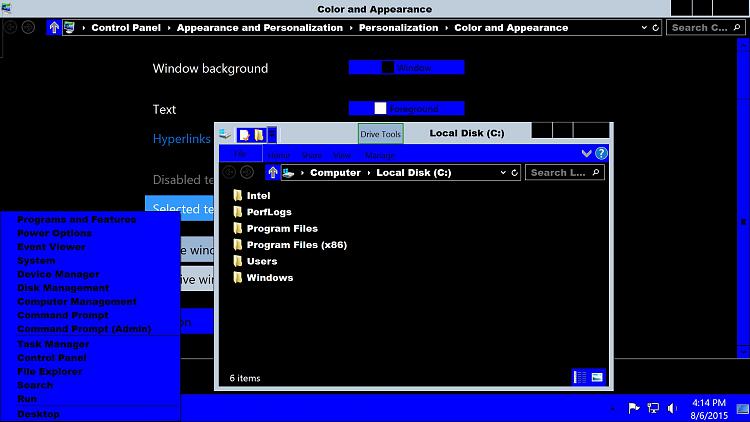Expand the Explorer ribbon with the chevron
Viewport: 750px width, 422px height.
(586, 153)
